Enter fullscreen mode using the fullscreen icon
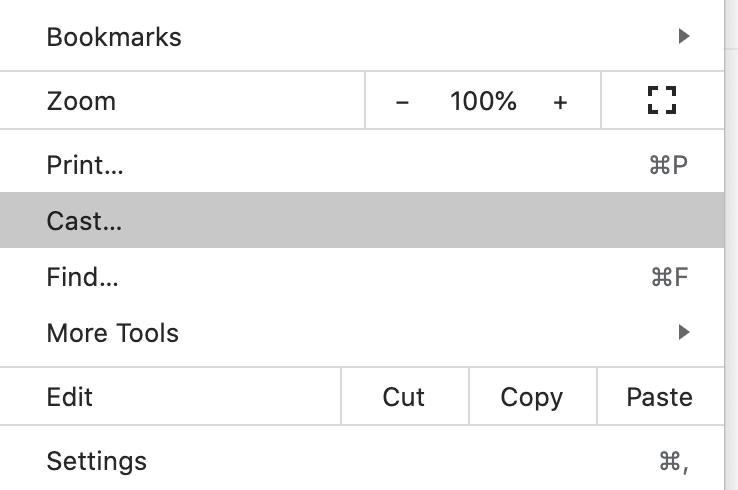The width and height of the screenshot is (738, 490). (x=662, y=101)
